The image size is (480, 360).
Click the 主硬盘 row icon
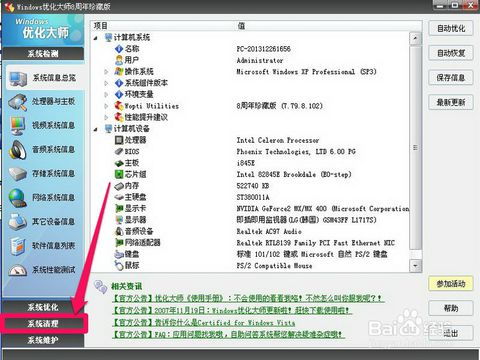pos(119,197)
